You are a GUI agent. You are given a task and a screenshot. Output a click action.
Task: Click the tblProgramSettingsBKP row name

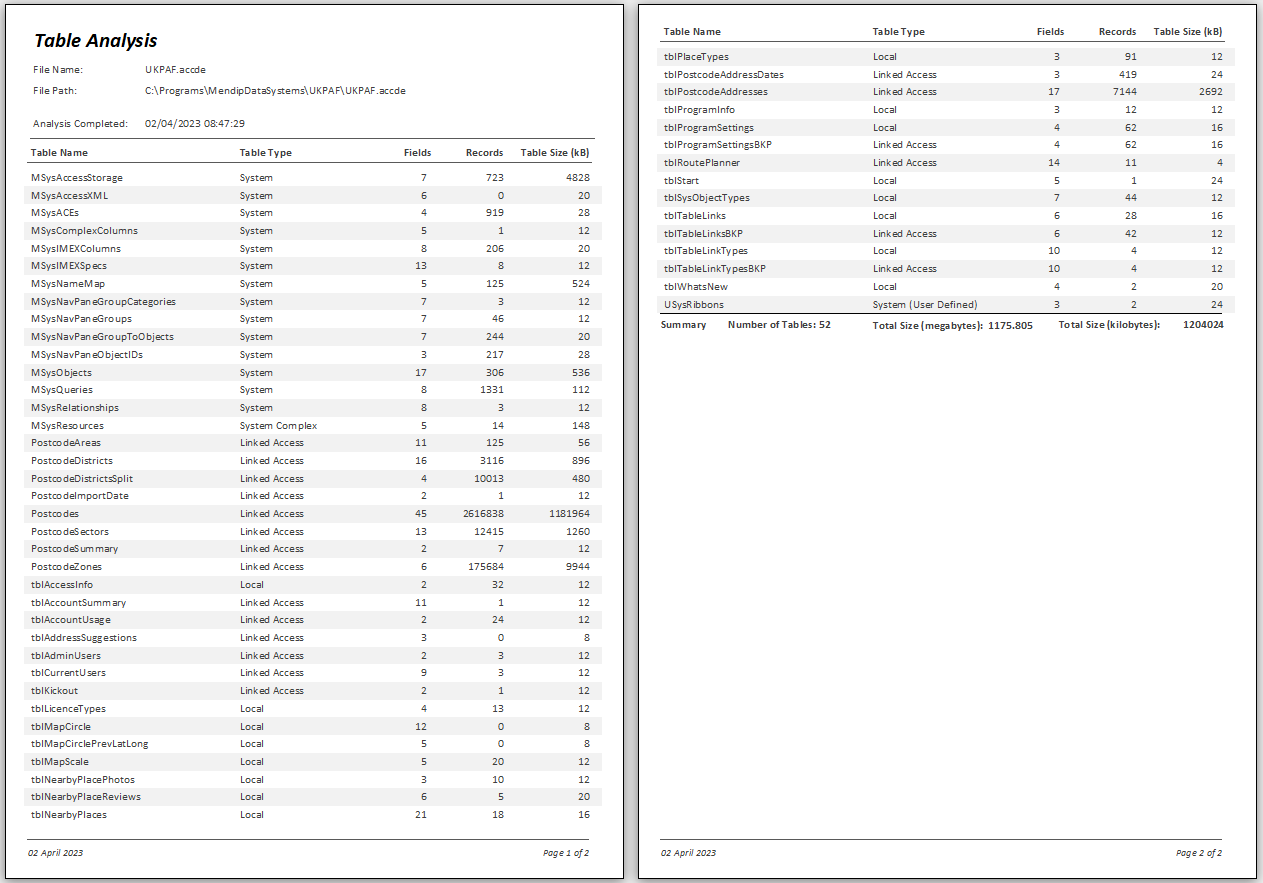718,145
